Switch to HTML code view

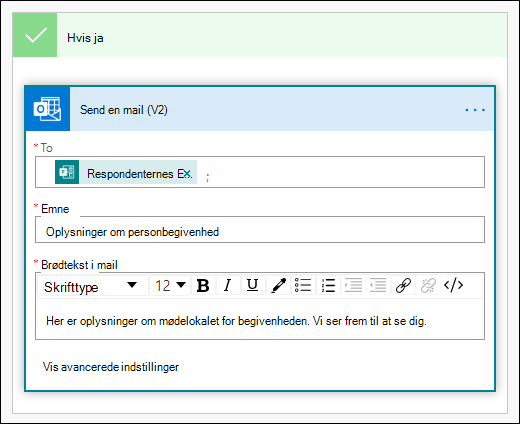coord(453,286)
